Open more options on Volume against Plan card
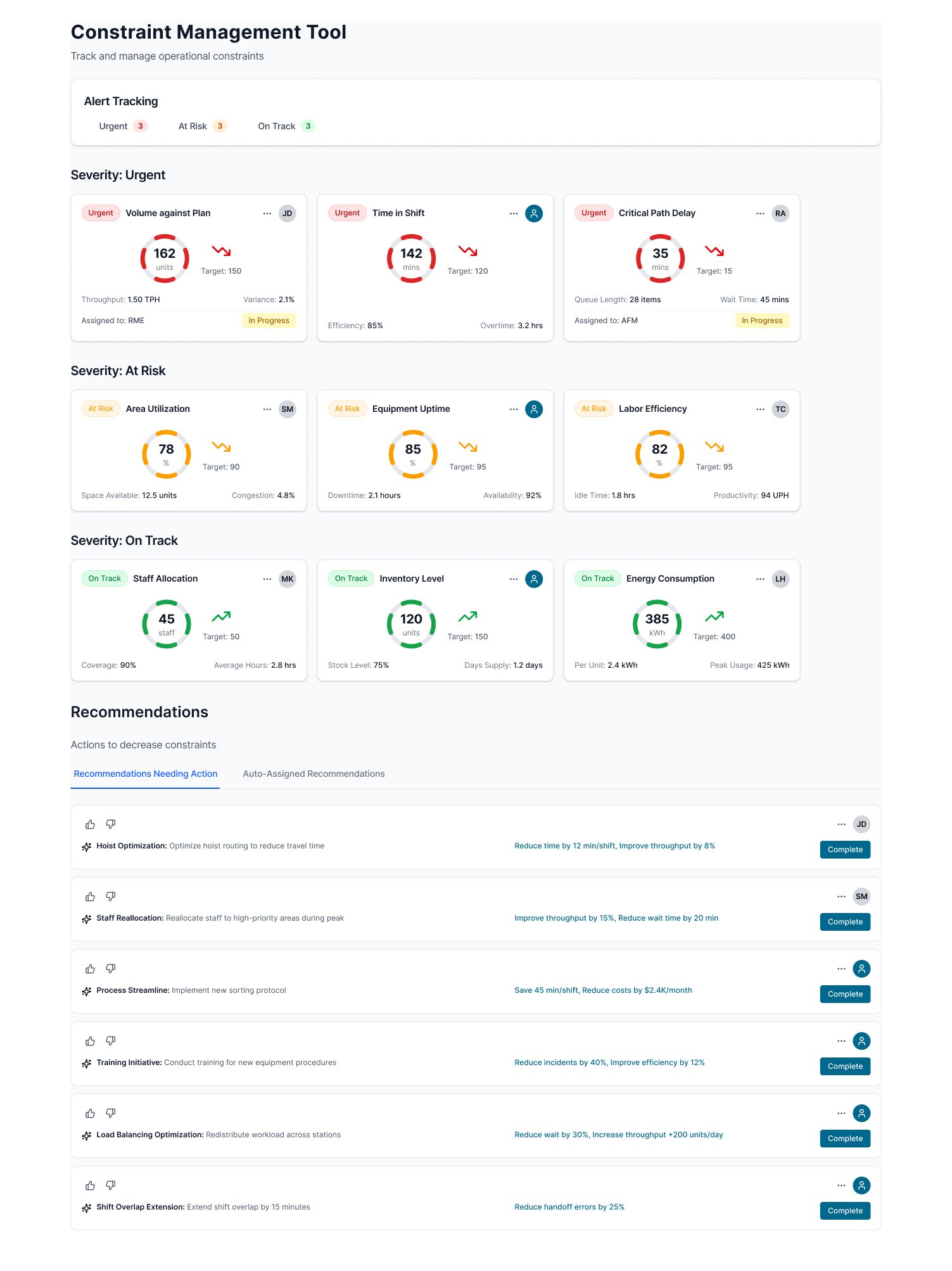The width and height of the screenshot is (952, 1271). point(267,214)
